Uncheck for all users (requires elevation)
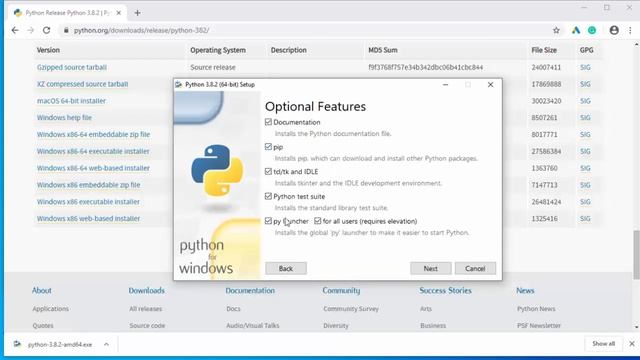This screenshot has height=360, width=640. click(x=318, y=221)
